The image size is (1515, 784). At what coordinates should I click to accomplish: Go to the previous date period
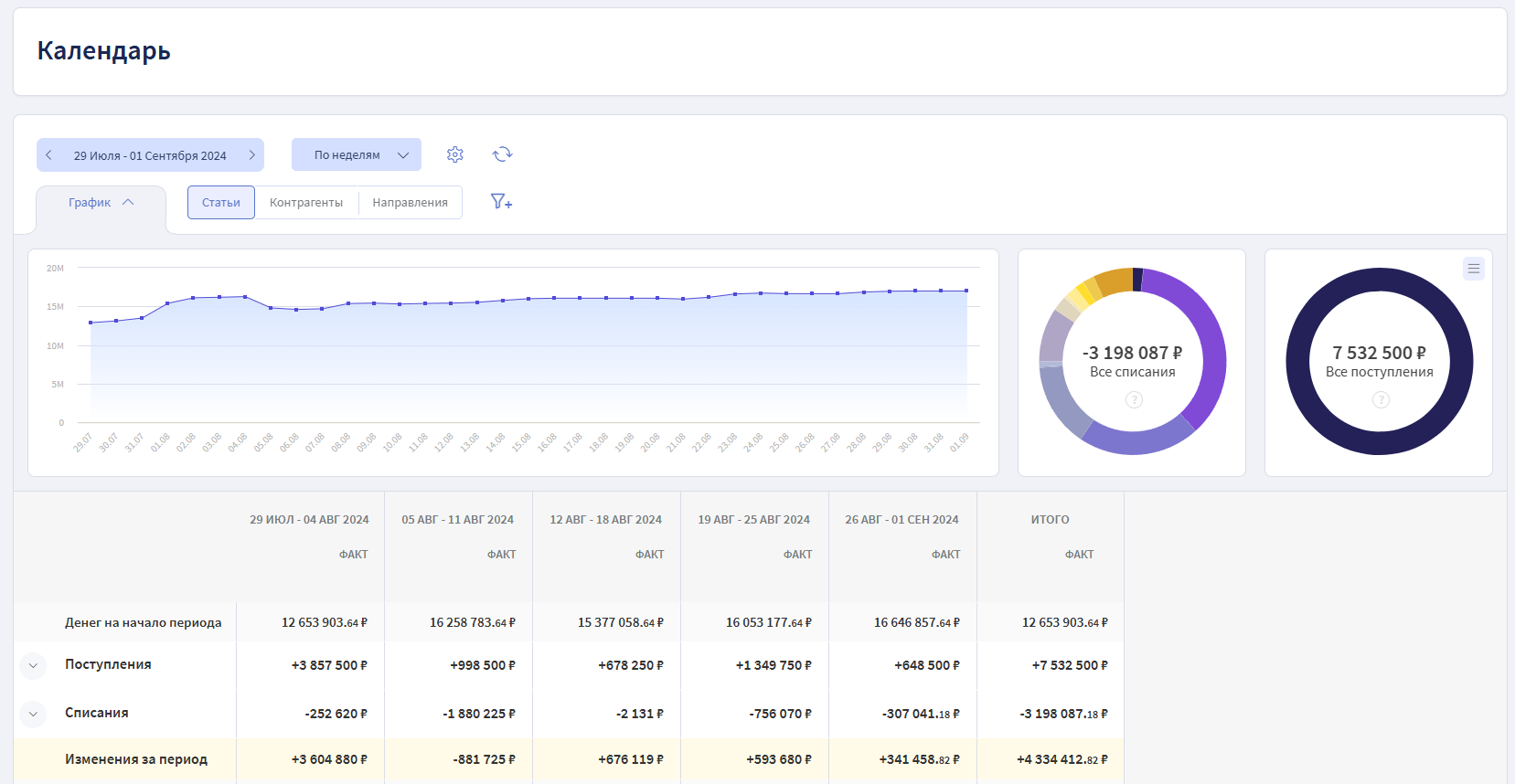[x=49, y=155]
